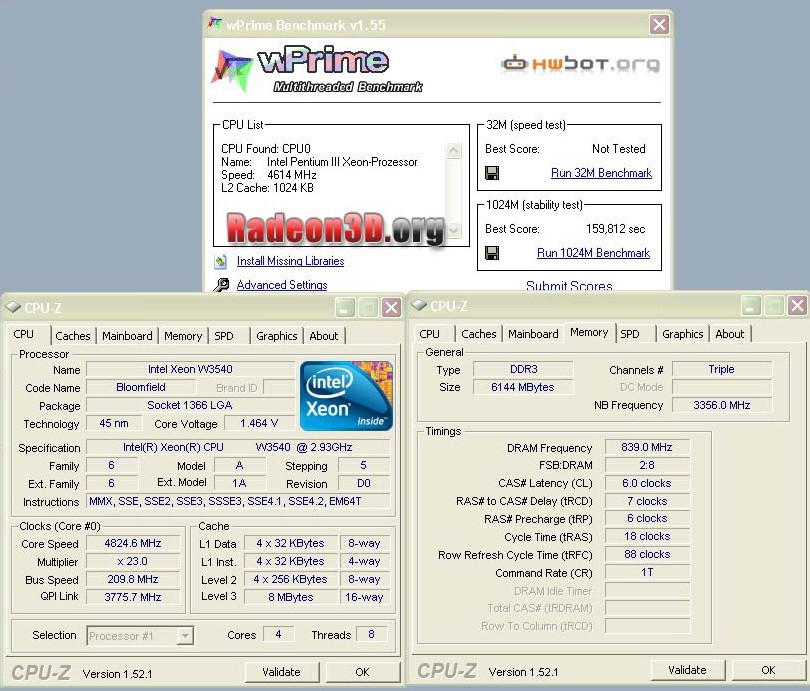810x691 pixels.
Task: Click Instructions field listing MMX, SSE
Action: 238,501
